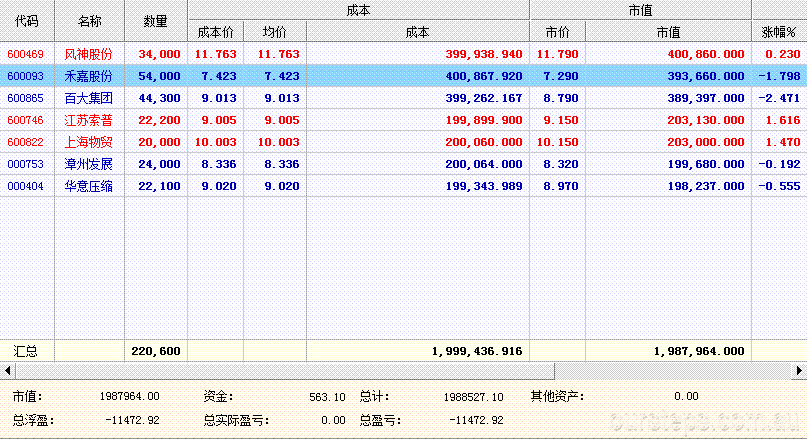Click the 涨幅% column header
Image resolution: width=807 pixels, height=439 pixels.
[779, 32]
